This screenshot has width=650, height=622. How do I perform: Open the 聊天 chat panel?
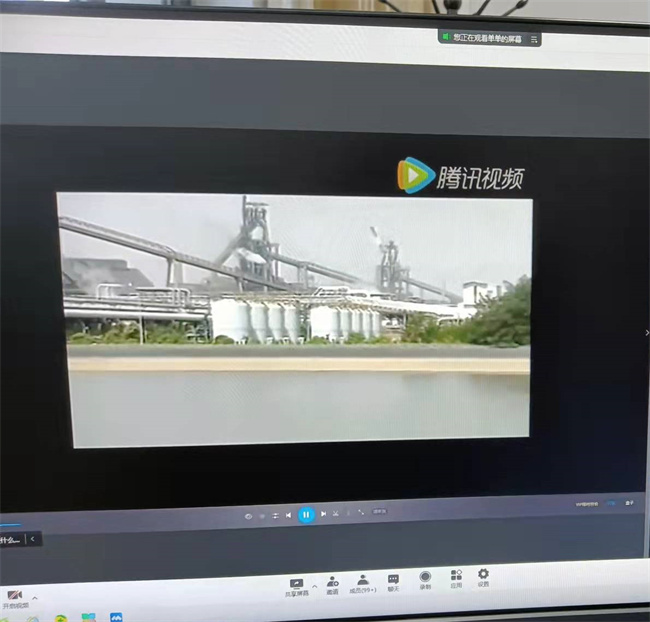point(393,583)
